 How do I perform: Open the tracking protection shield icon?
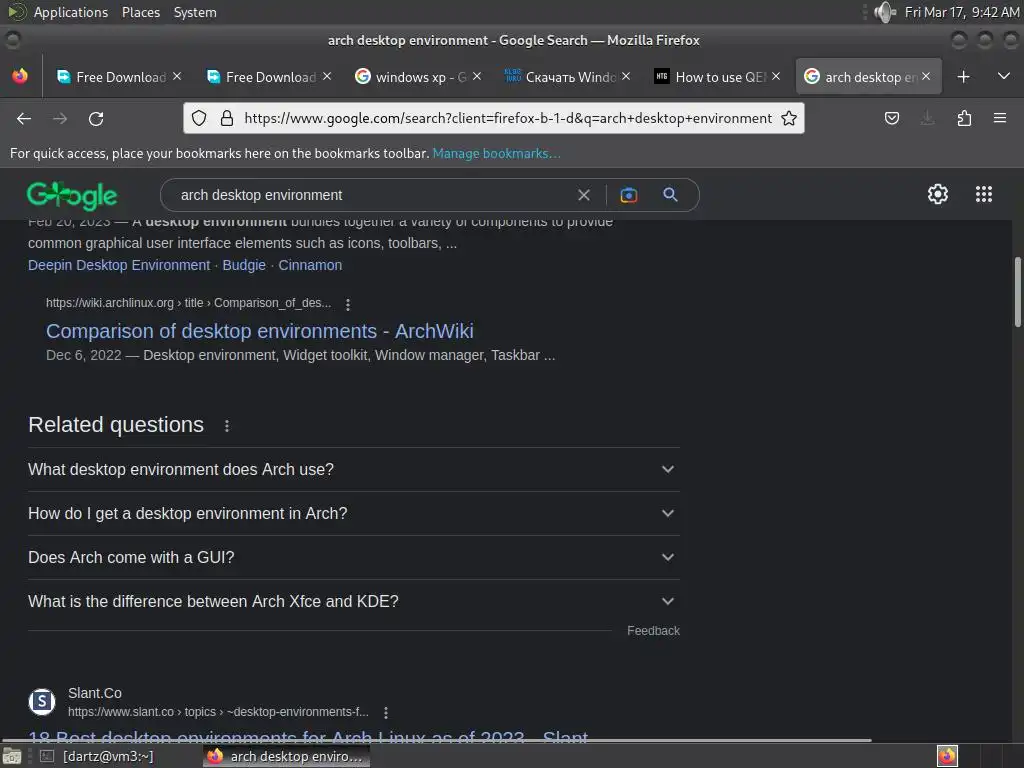click(199, 118)
